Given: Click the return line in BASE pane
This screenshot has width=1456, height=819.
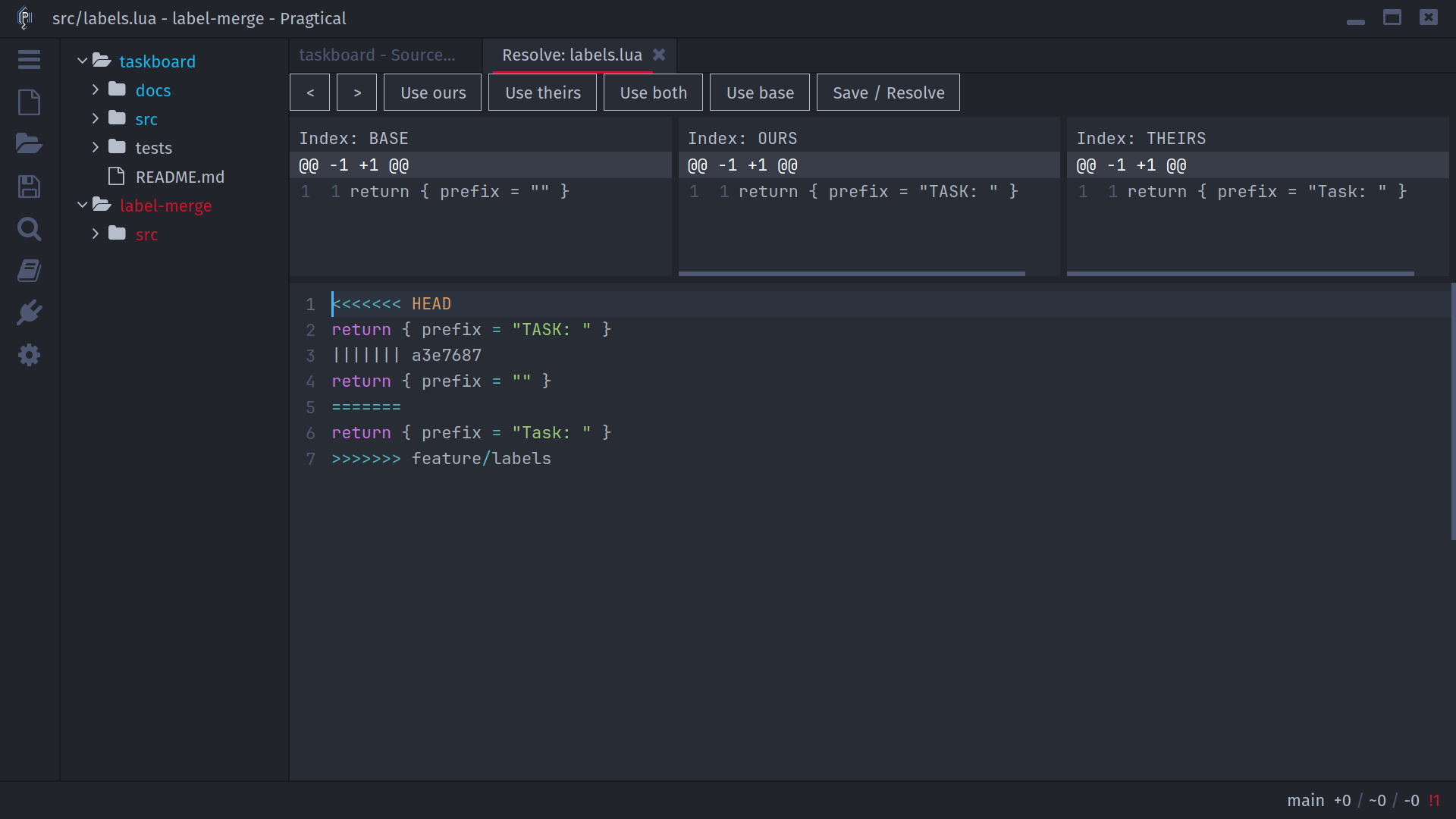Looking at the screenshot, I should (459, 192).
